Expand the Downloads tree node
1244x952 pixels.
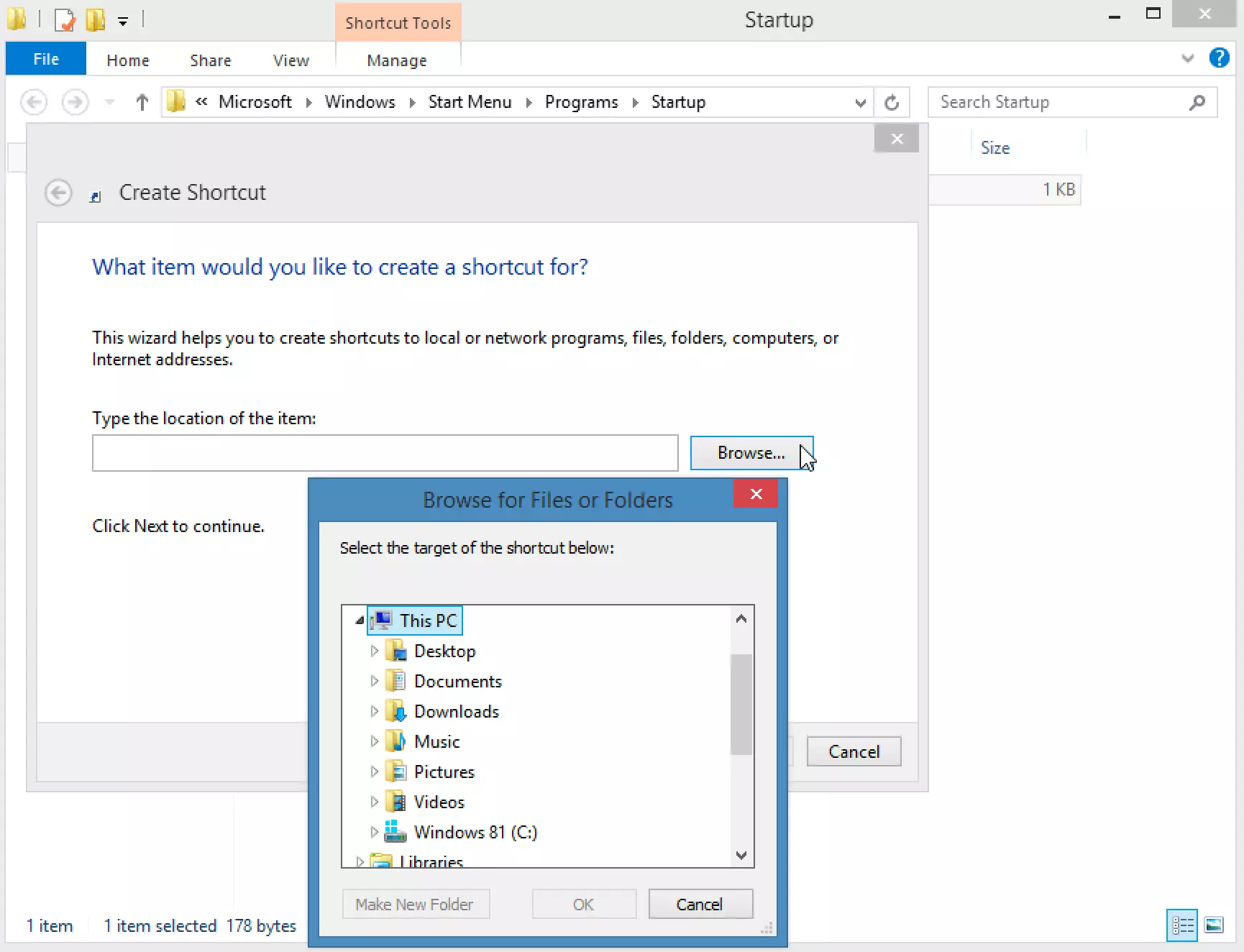point(374,711)
